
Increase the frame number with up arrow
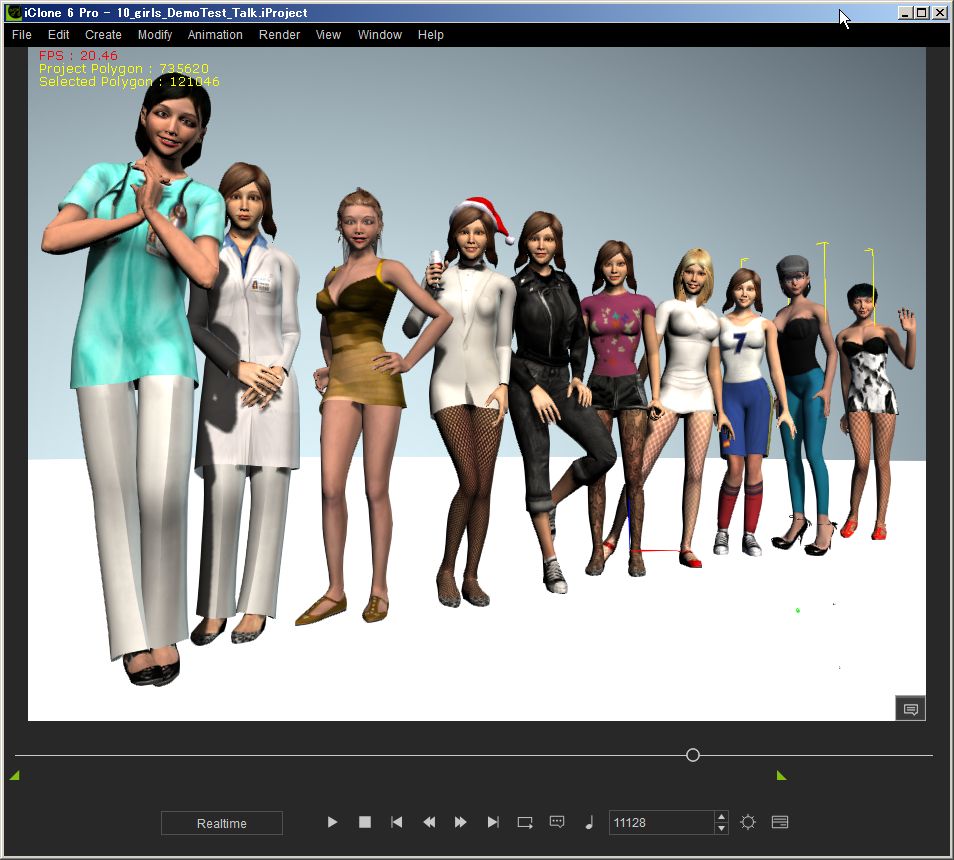[x=721, y=817]
